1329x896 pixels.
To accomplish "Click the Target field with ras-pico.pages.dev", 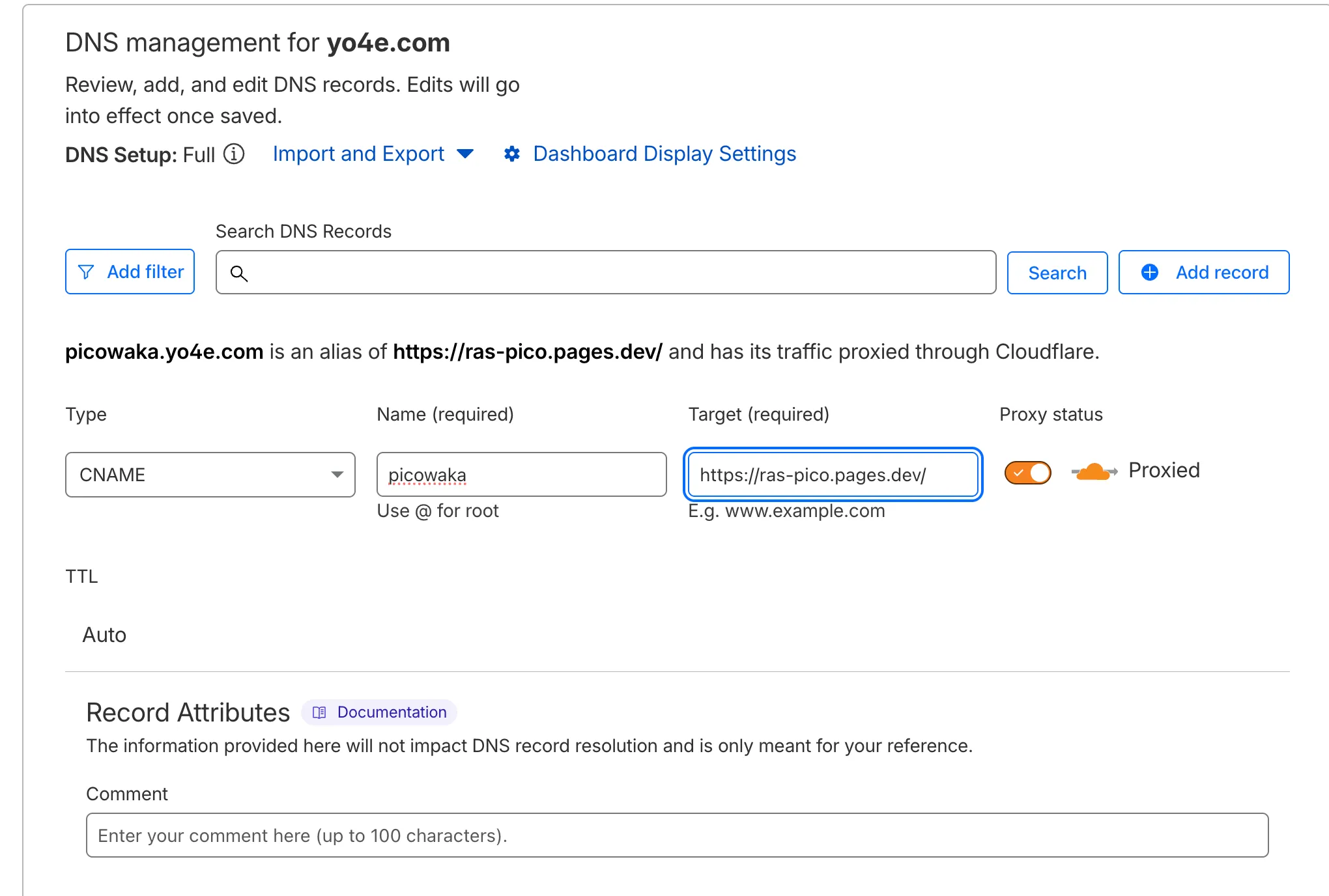I will pos(833,475).
